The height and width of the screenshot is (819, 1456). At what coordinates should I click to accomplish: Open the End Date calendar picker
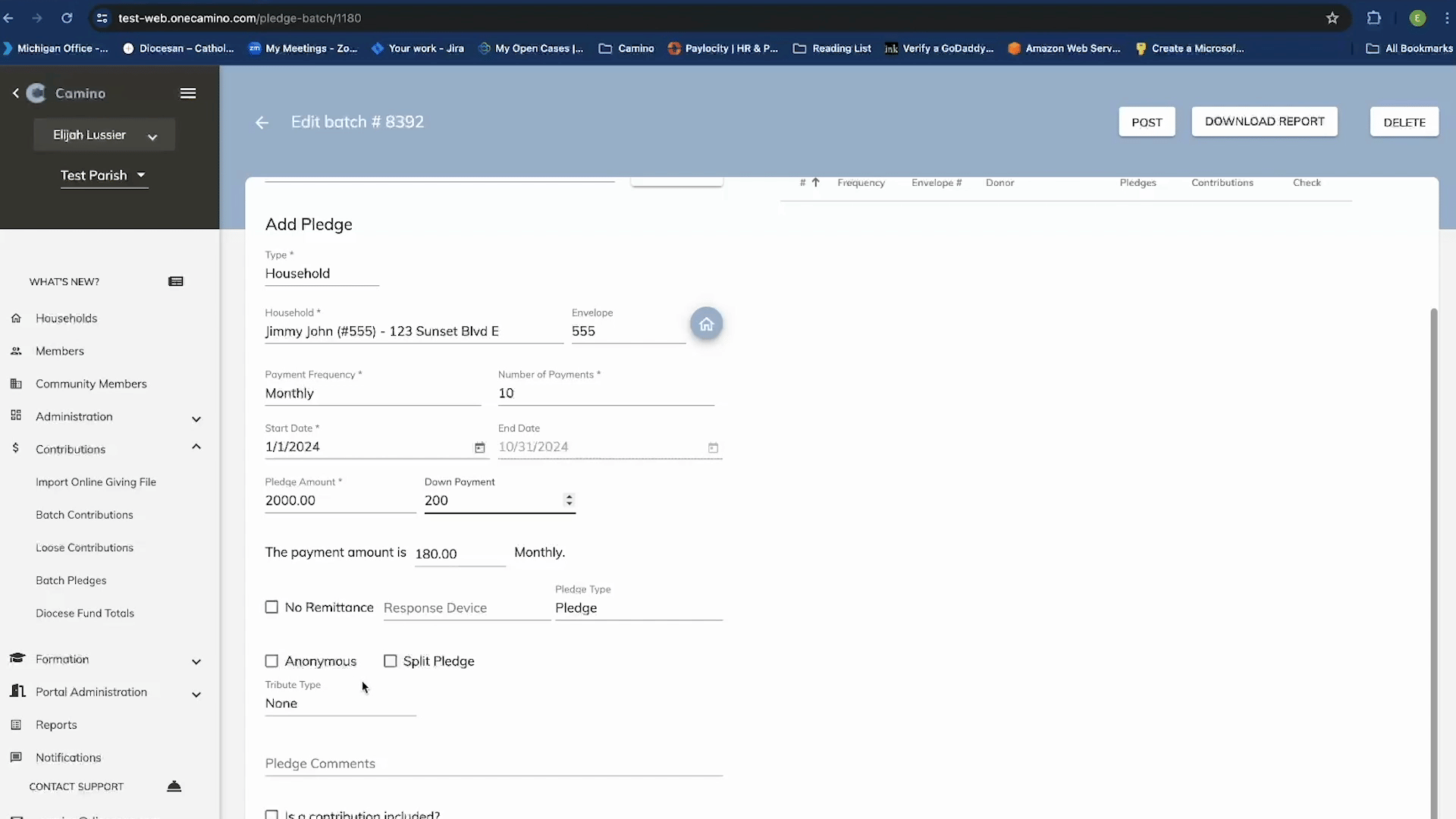click(713, 447)
